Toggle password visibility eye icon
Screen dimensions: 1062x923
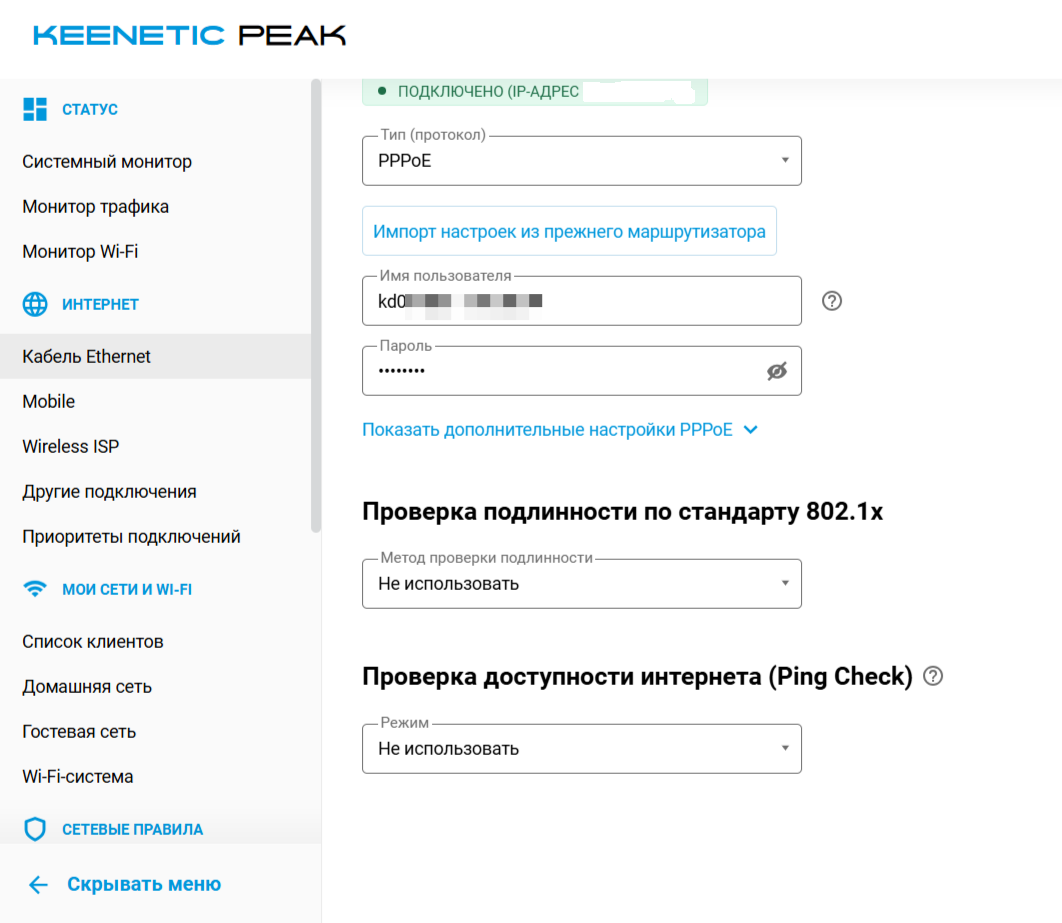pyautogui.click(x=777, y=371)
